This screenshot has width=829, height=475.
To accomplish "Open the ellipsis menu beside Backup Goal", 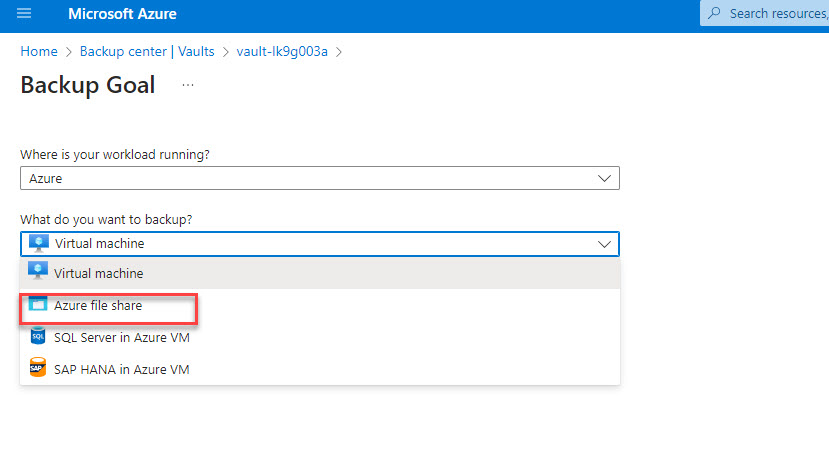I will tap(188, 86).
